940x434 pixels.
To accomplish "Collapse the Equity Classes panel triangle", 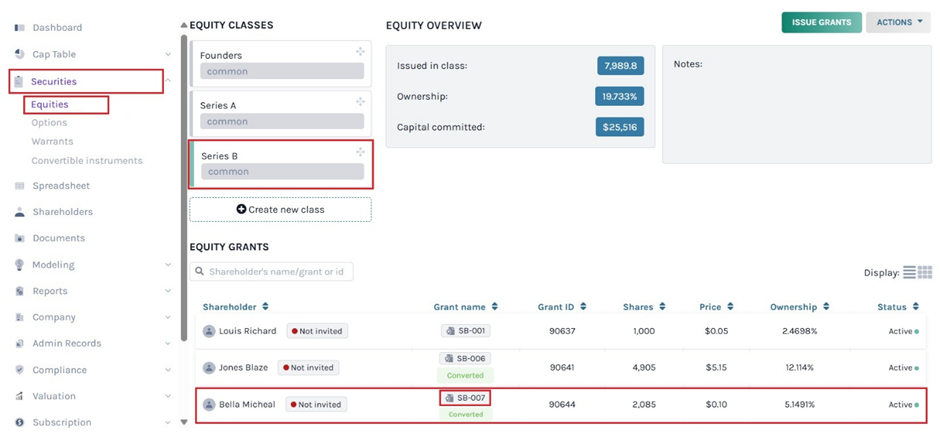I will 183,25.
